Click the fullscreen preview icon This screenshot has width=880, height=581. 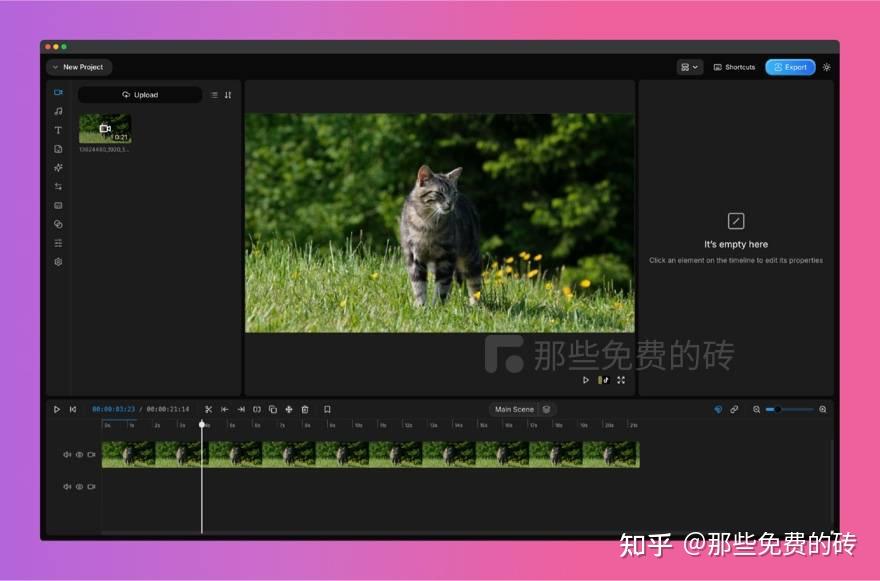tap(621, 380)
